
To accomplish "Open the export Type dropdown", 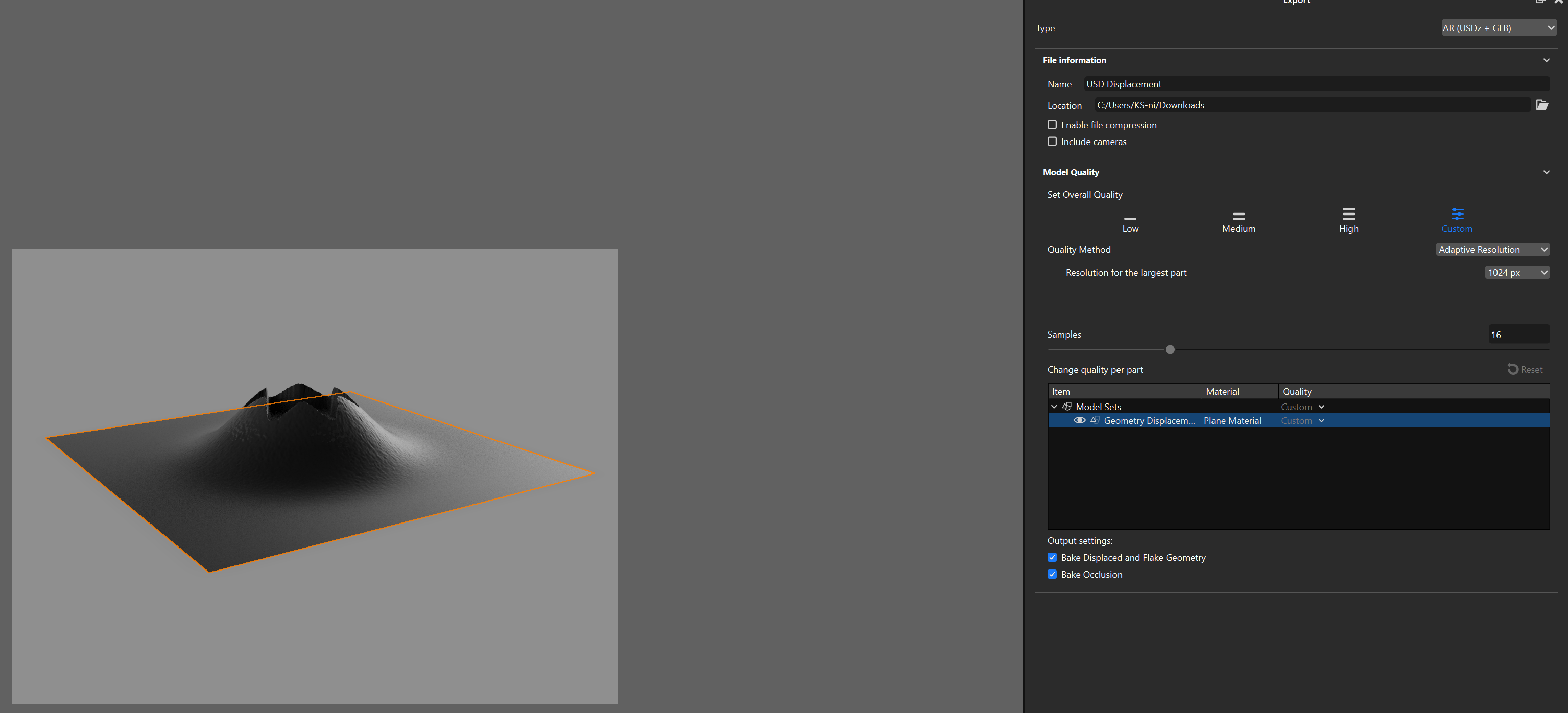I will point(1499,28).
